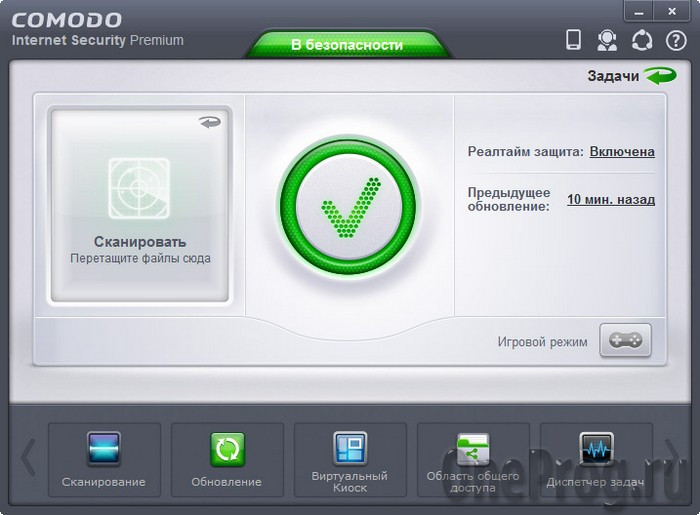Image resolution: width=700 pixels, height=515 pixels.
Task: Click the Игровой режим label
Action: tap(542, 342)
